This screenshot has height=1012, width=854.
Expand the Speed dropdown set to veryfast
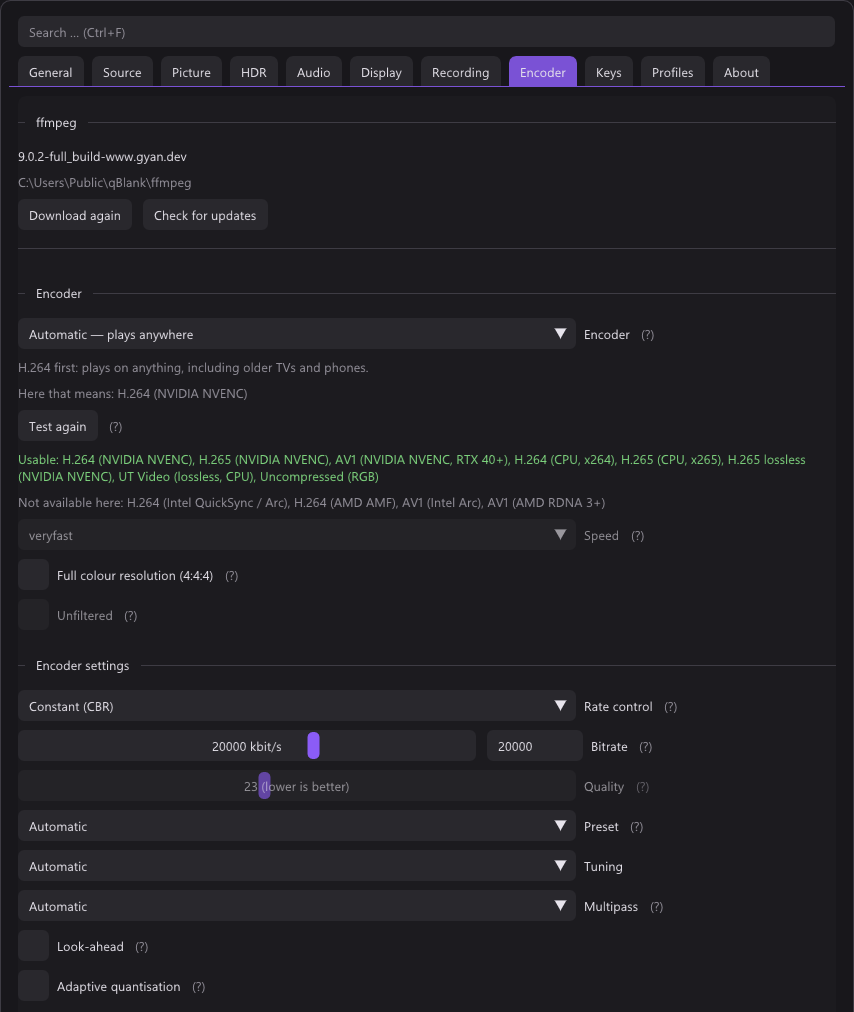pos(297,535)
